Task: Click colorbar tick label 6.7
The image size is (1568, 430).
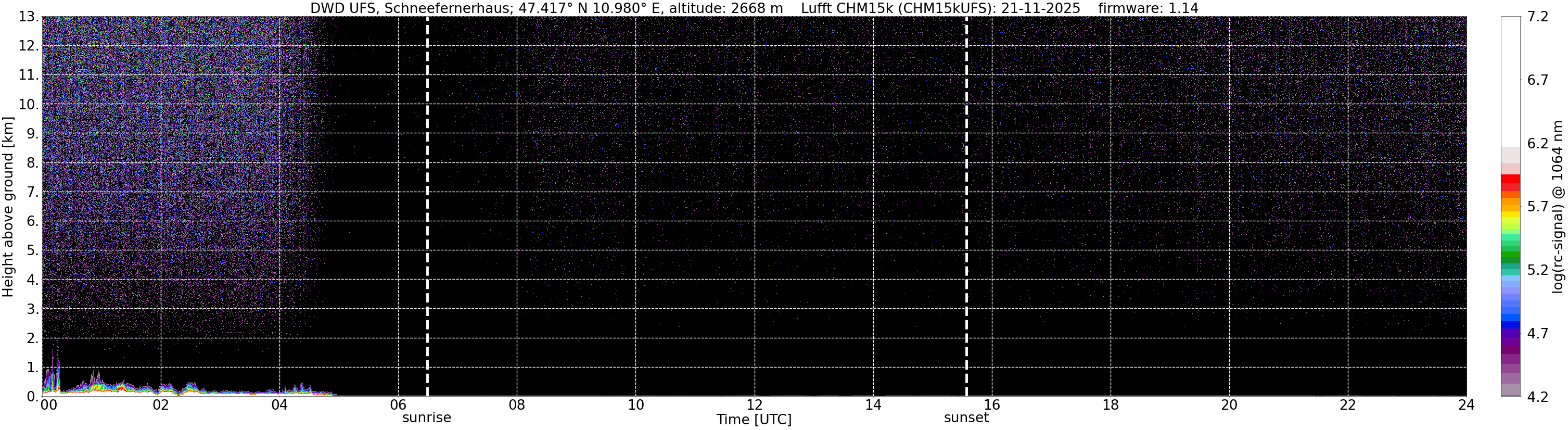Action: tap(1538, 80)
